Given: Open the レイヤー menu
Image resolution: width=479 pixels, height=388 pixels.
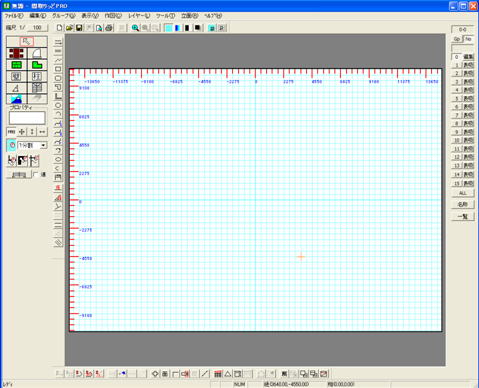Looking at the screenshot, I should [x=139, y=16].
